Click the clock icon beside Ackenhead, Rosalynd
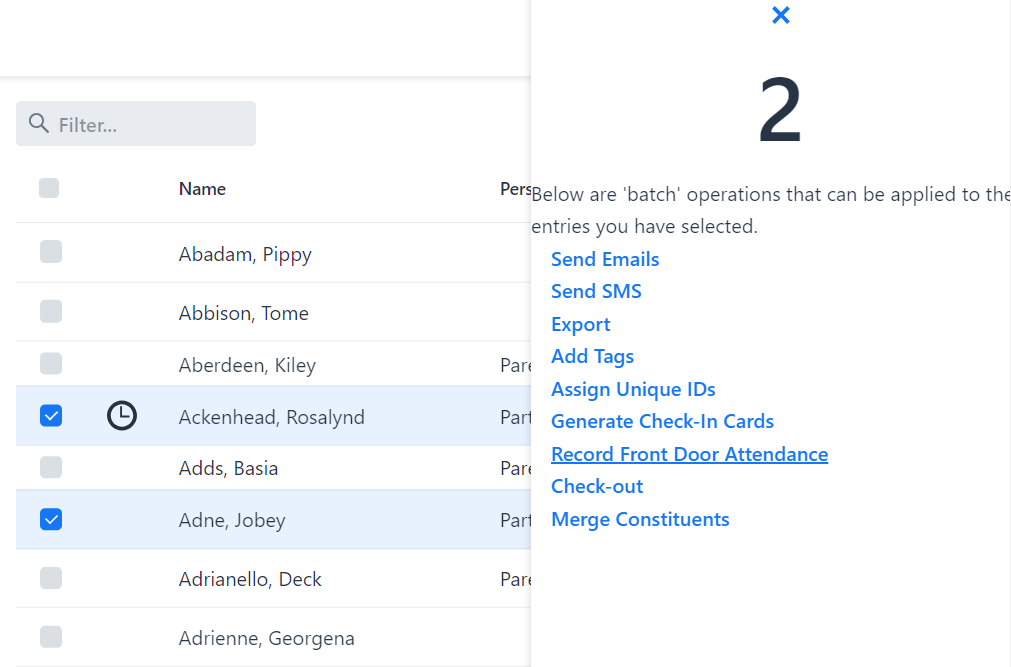Screen dimensions: 1011x667 (122, 416)
